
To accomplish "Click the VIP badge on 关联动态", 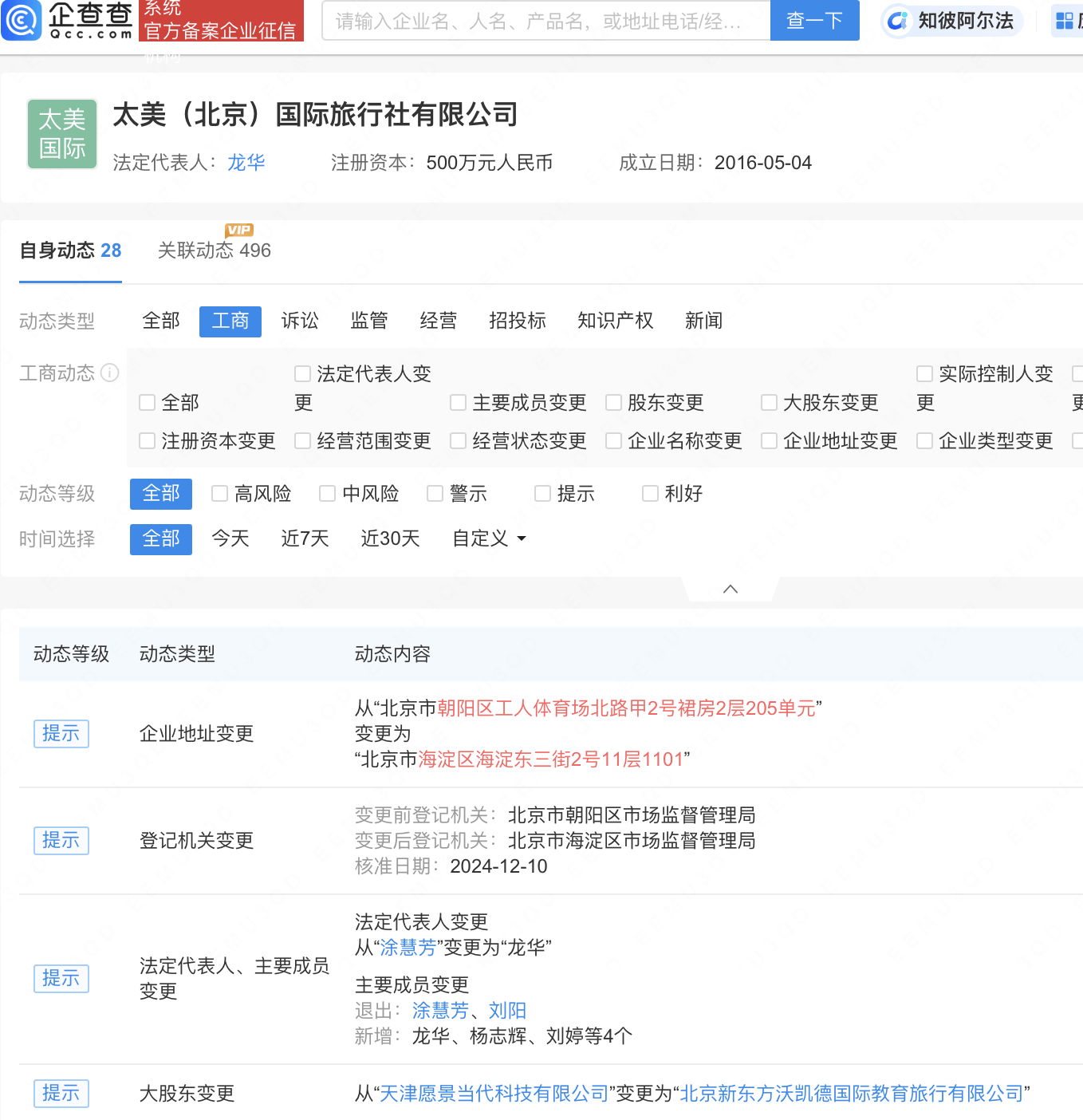I will click(239, 230).
